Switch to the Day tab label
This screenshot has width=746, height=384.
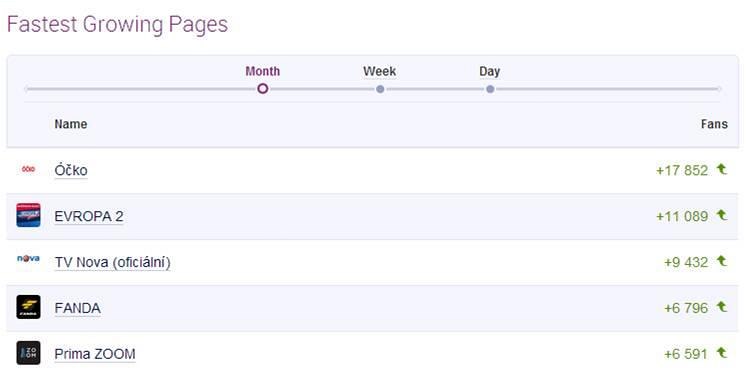point(490,71)
